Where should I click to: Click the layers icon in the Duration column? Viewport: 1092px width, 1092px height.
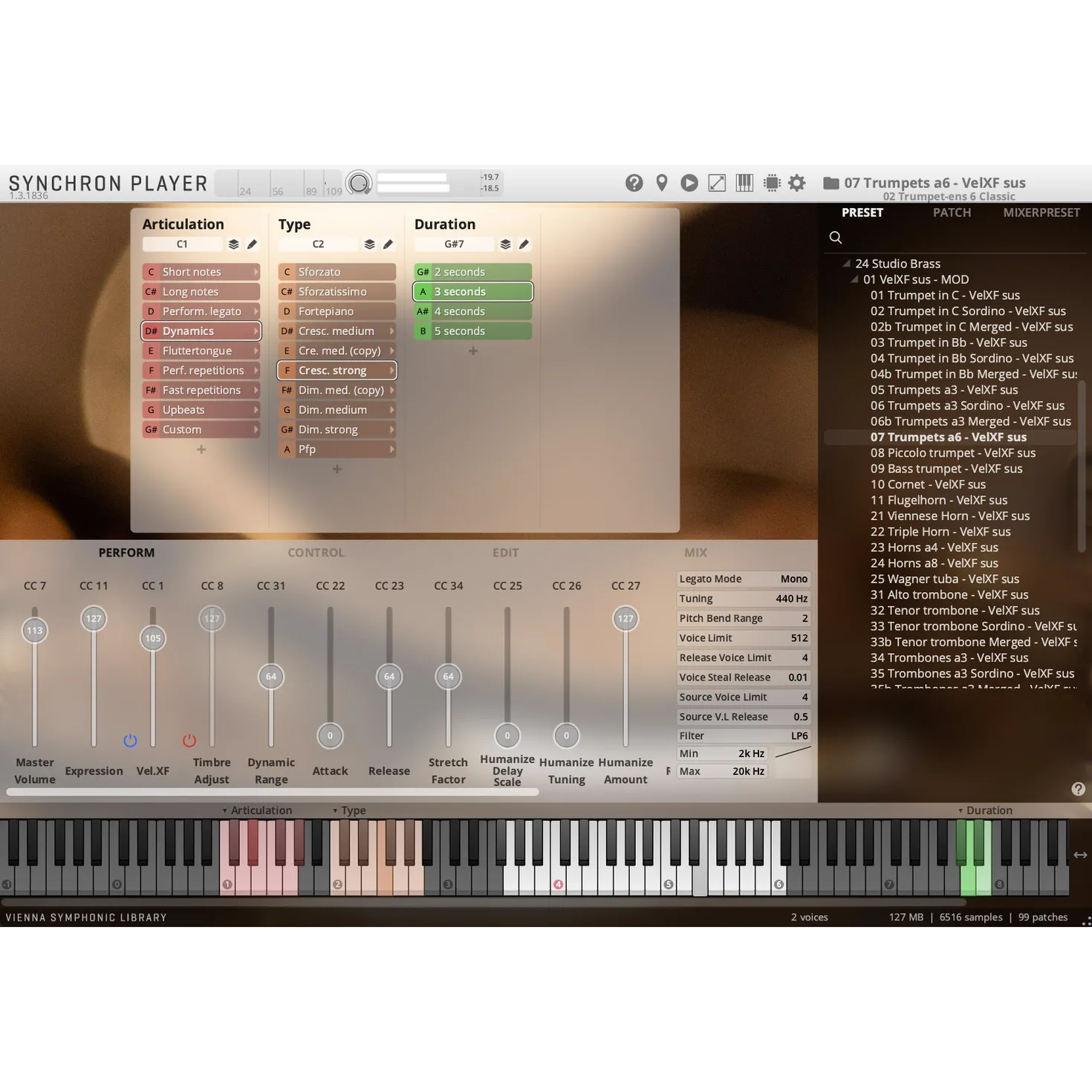coord(505,244)
